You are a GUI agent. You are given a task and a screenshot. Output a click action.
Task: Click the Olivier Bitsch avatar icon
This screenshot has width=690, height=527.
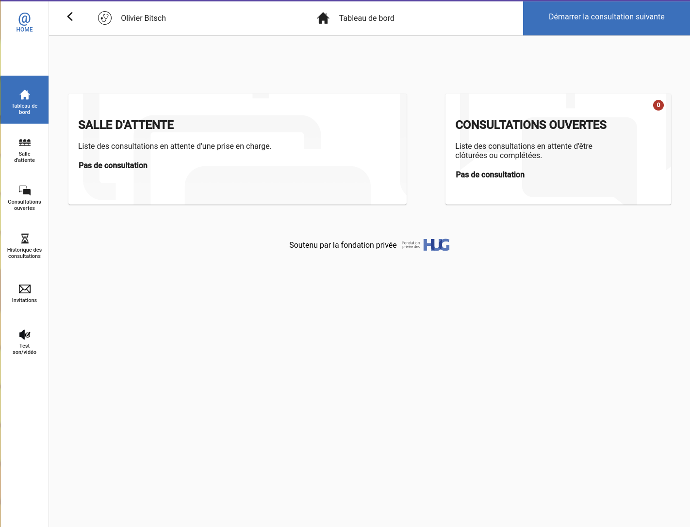coord(105,18)
